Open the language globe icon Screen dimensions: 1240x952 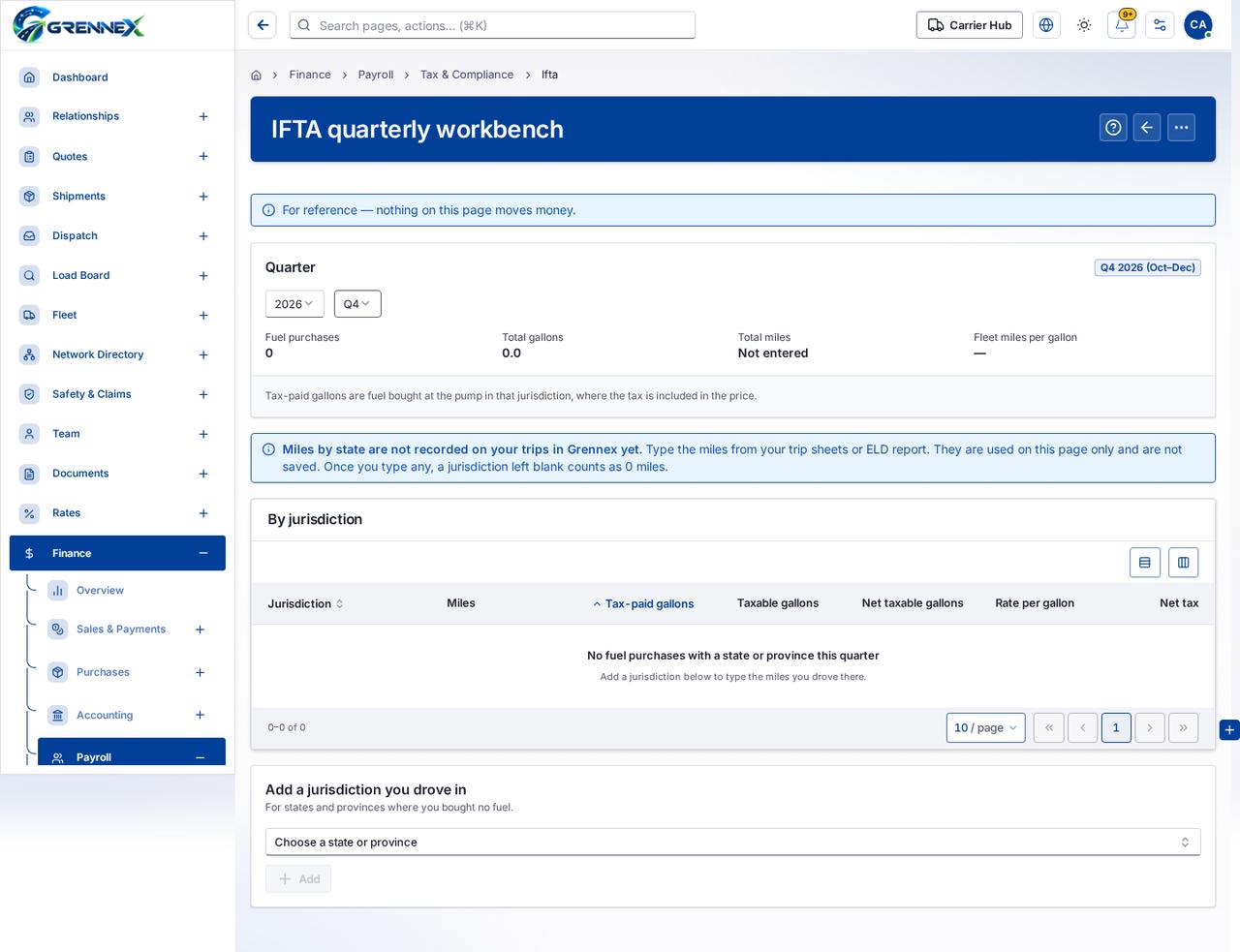click(x=1046, y=25)
